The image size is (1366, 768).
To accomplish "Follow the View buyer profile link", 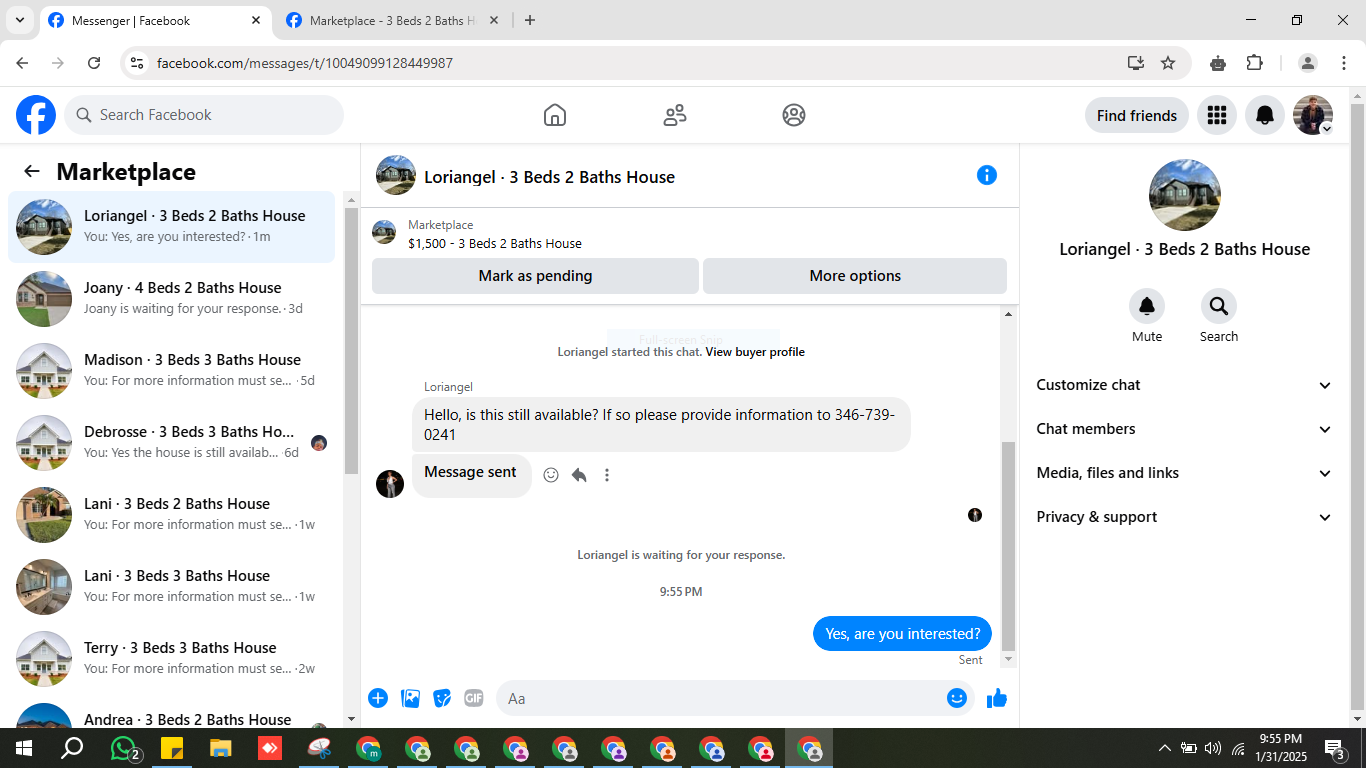I will coord(755,352).
